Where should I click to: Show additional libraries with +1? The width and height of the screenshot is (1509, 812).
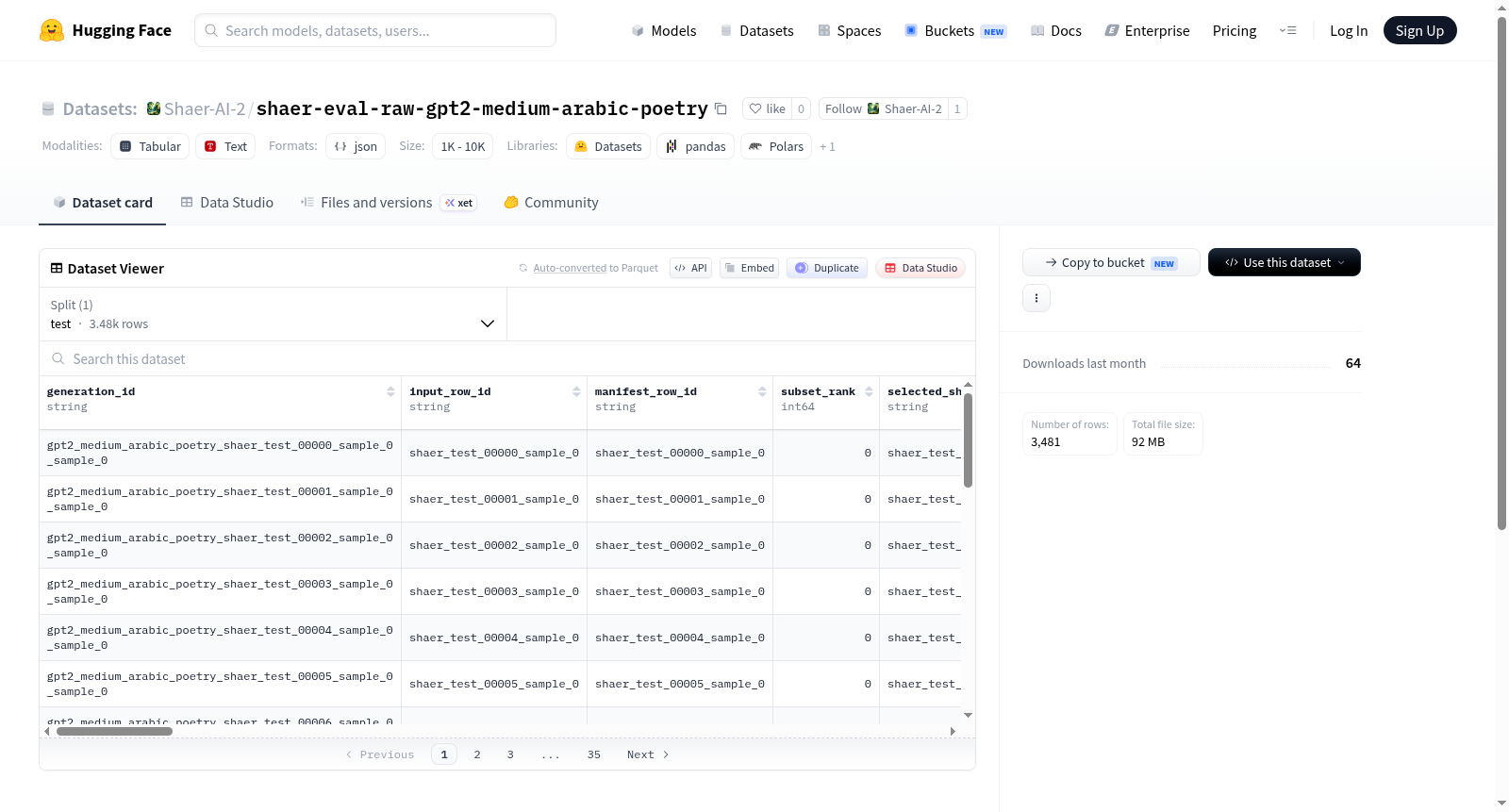827,146
